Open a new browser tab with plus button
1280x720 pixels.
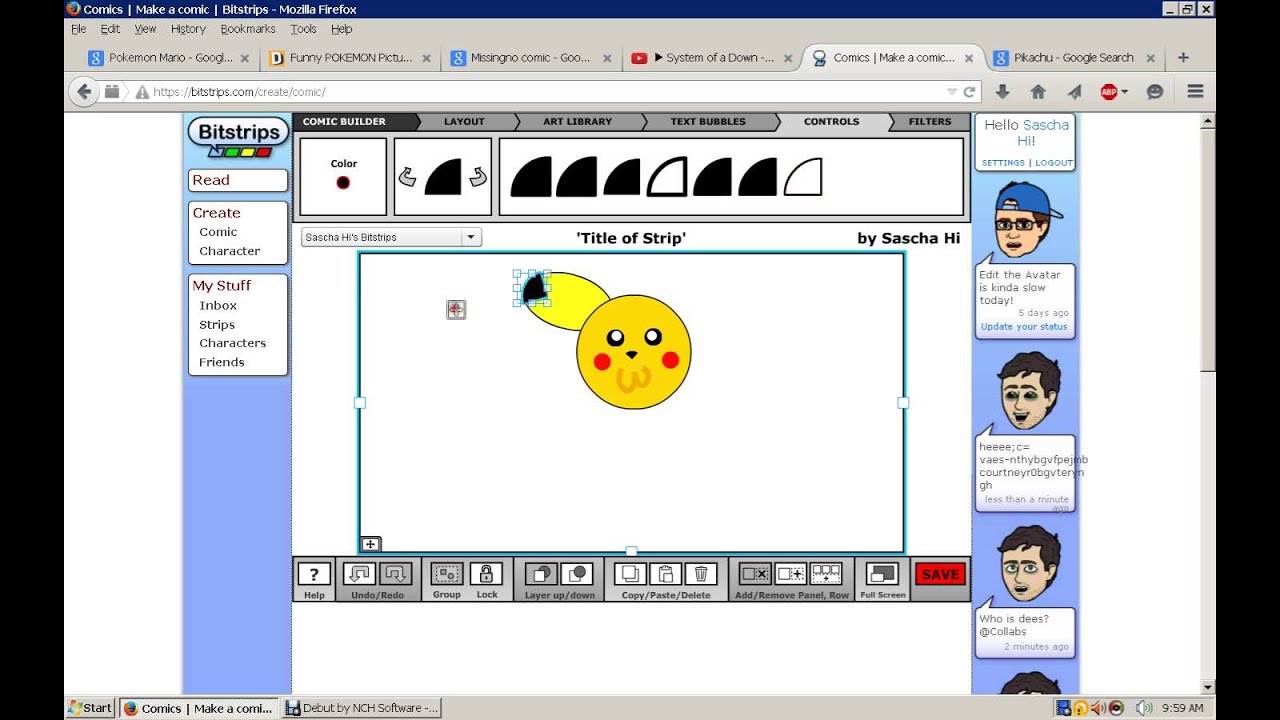1183,58
